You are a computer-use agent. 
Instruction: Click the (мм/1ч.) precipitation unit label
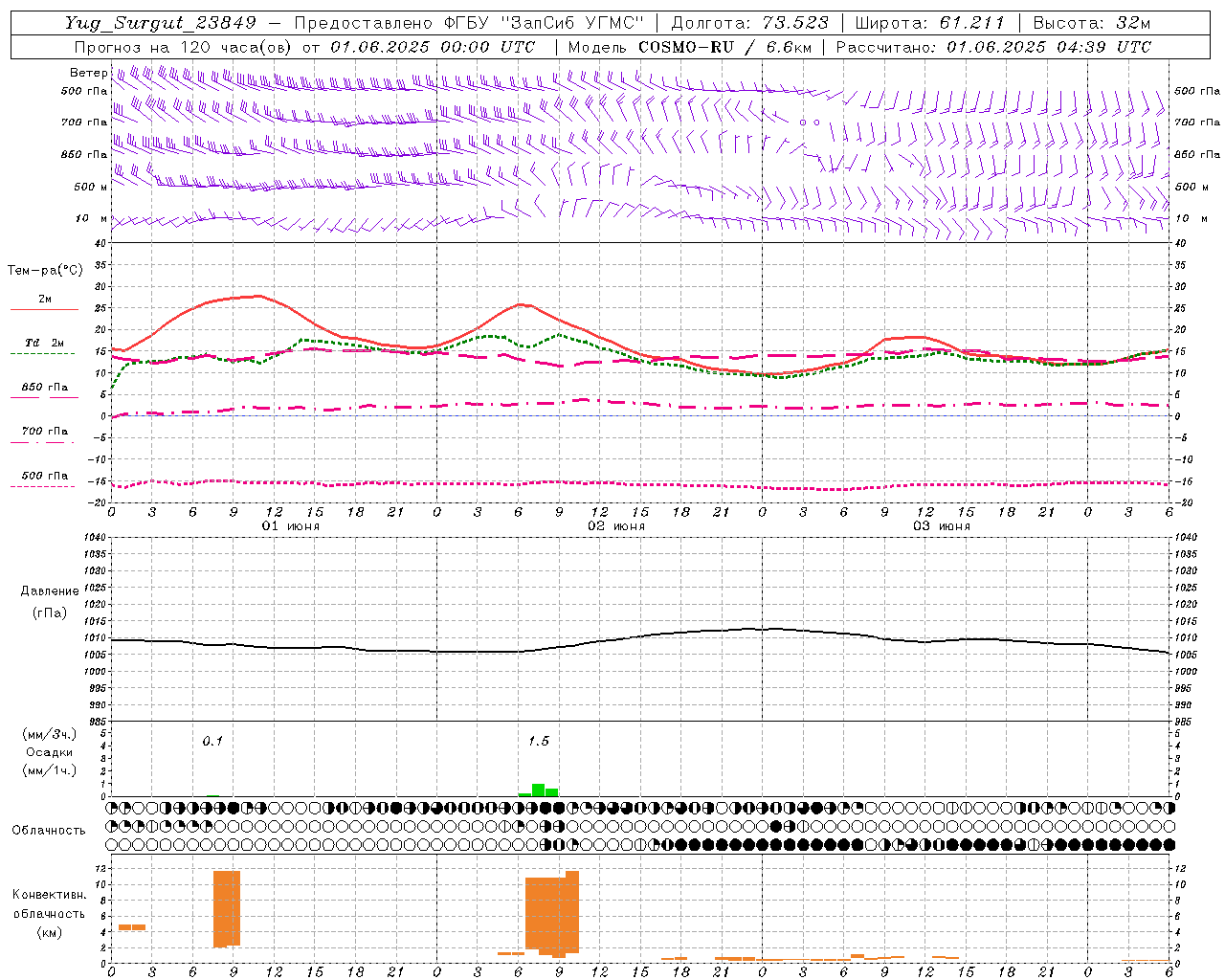tap(50, 770)
